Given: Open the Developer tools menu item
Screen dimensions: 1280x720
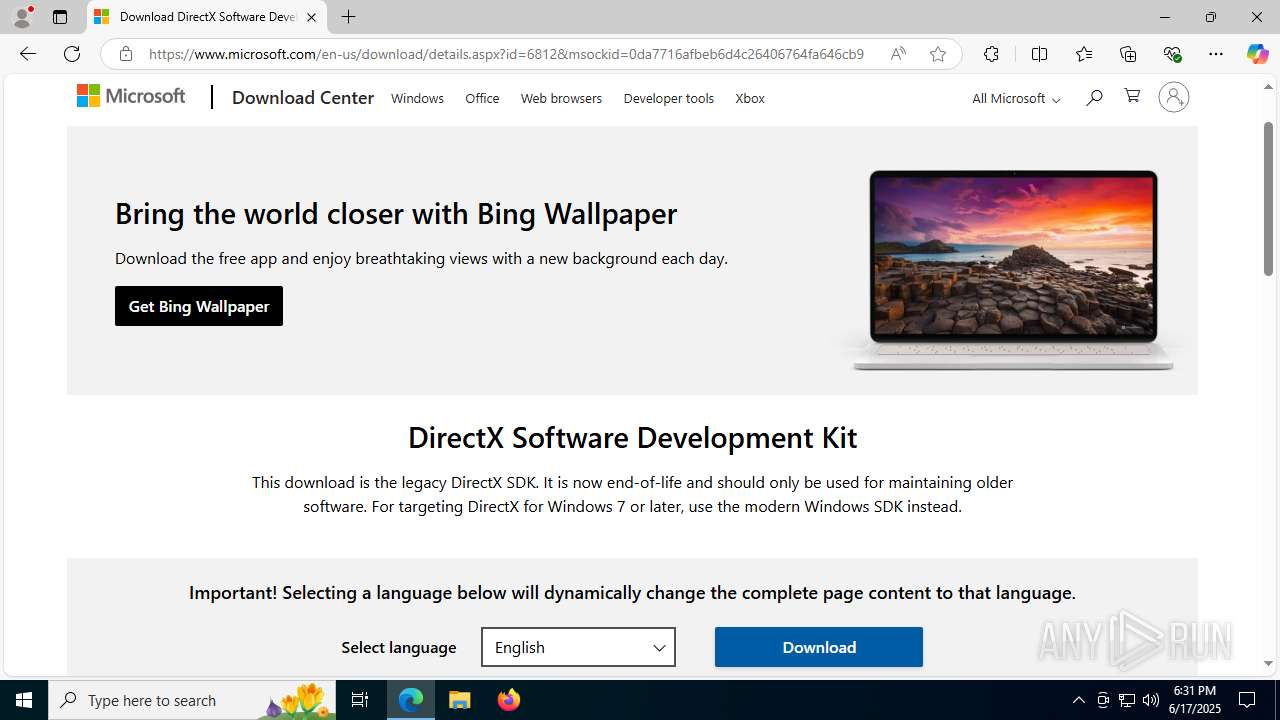Looking at the screenshot, I should point(668,98).
